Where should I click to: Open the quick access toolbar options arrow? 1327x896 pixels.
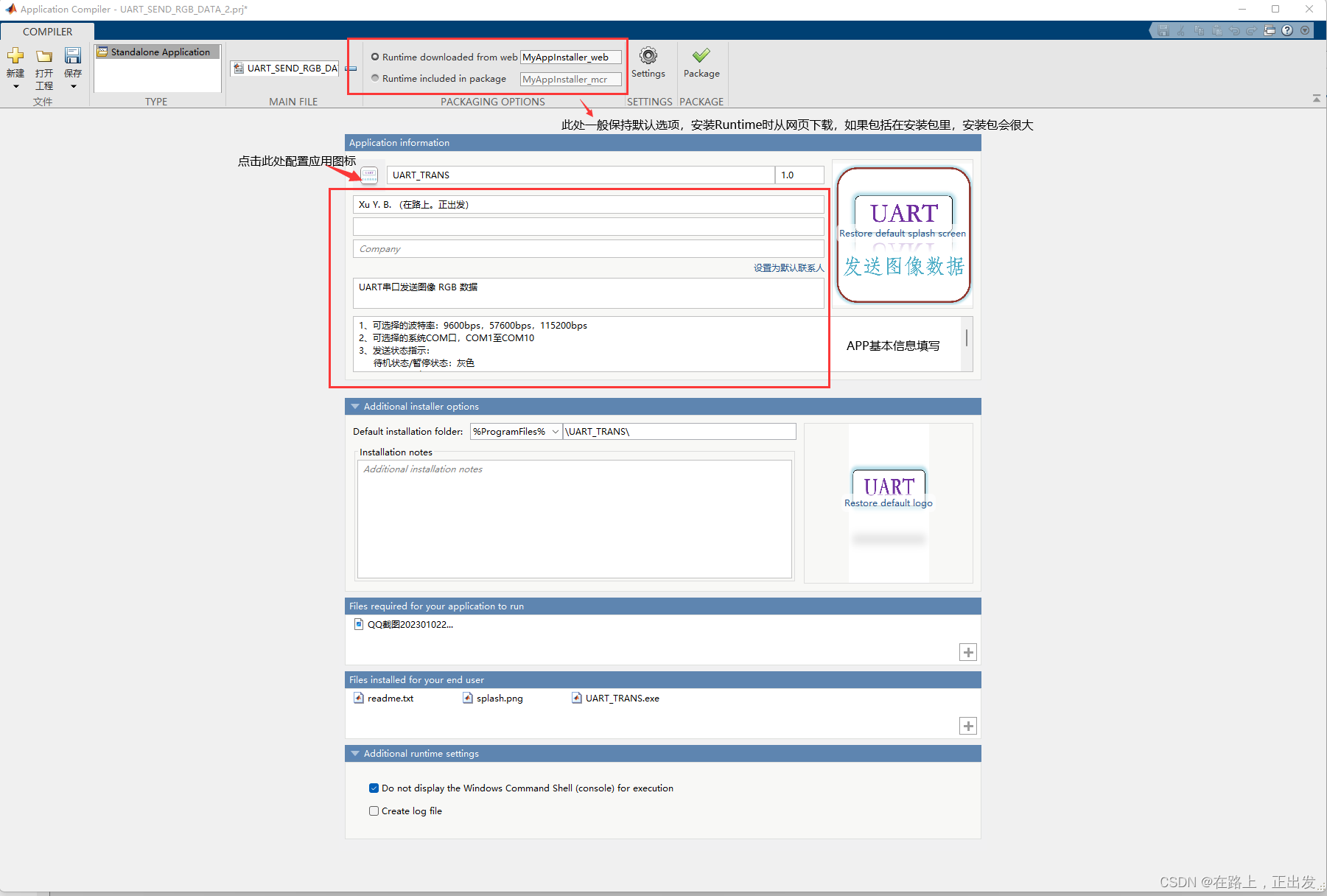click(1305, 30)
